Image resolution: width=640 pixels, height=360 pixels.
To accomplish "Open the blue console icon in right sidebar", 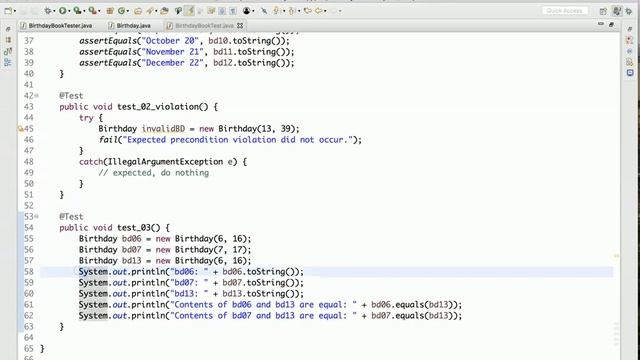I will pos(630,73).
